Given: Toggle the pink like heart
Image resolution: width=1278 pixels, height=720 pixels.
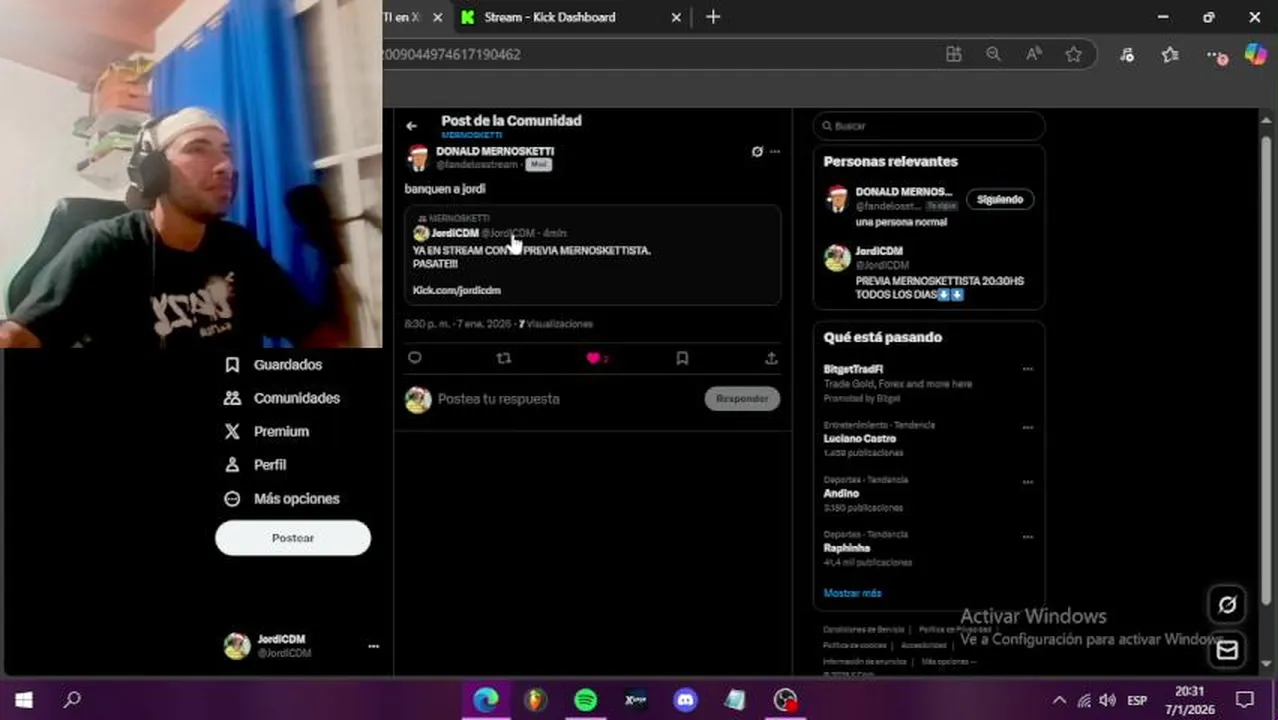Looking at the screenshot, I should pos(592,358).
